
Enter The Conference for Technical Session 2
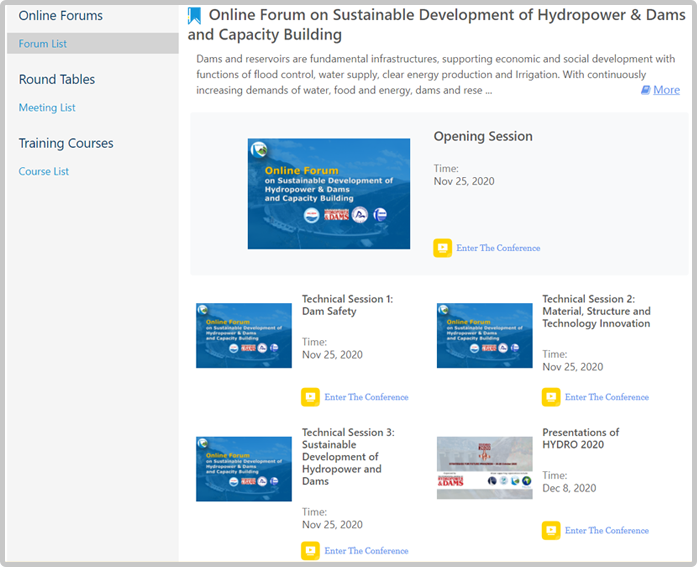tap(607, 397)
